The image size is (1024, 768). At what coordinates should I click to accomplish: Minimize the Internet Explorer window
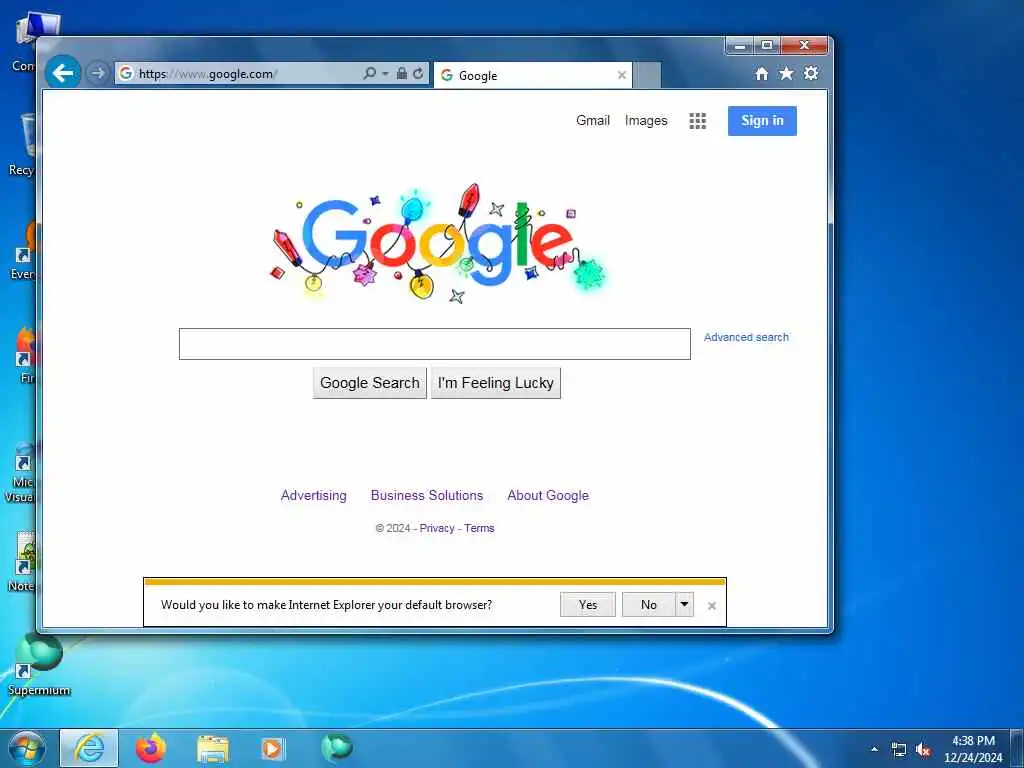point(740,46)
